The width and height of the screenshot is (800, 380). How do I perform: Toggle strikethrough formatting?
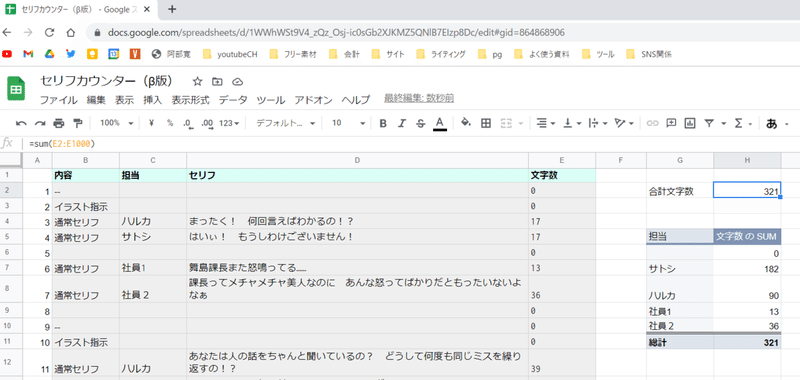click(420, 123)
